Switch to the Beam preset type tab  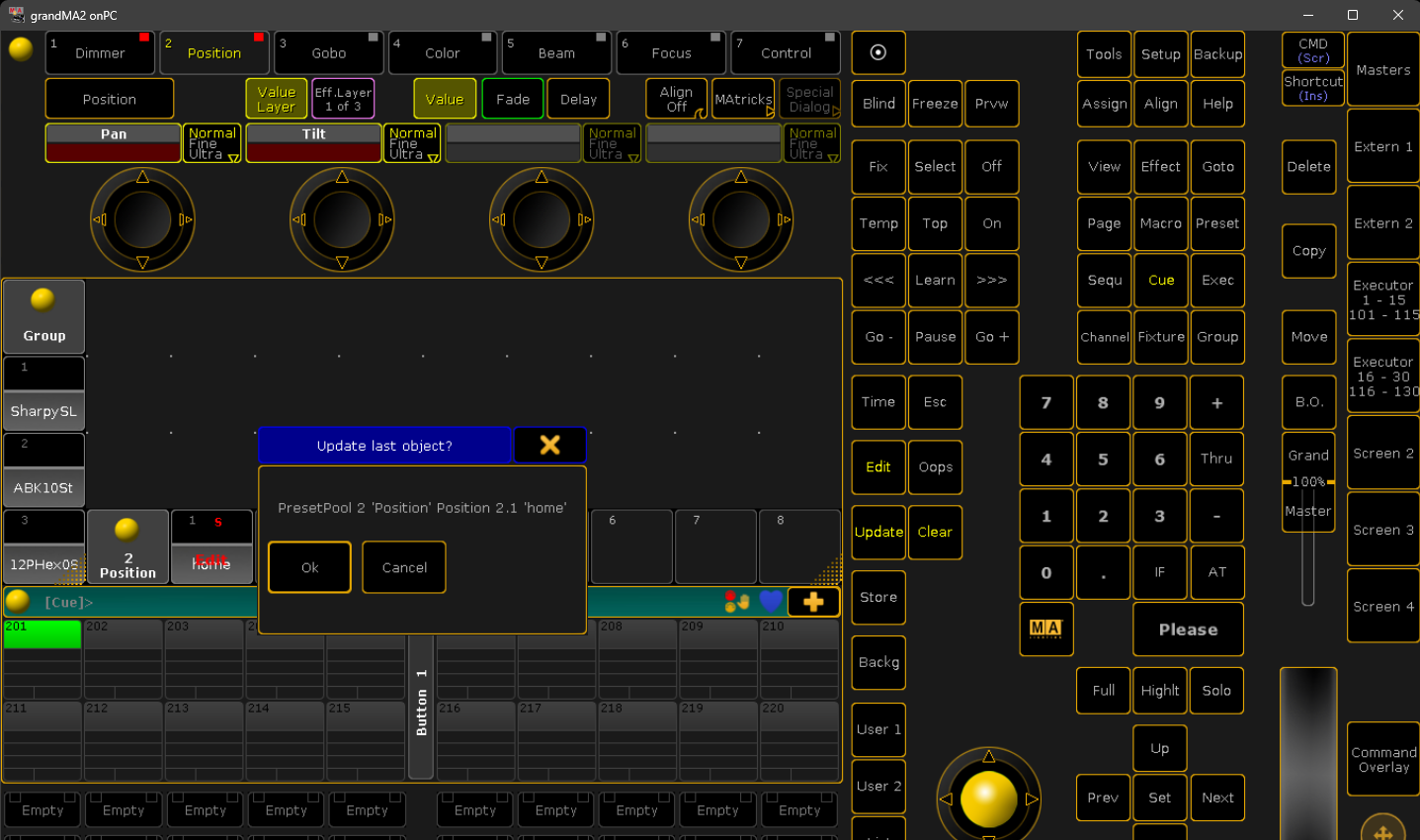click(556, 52)
